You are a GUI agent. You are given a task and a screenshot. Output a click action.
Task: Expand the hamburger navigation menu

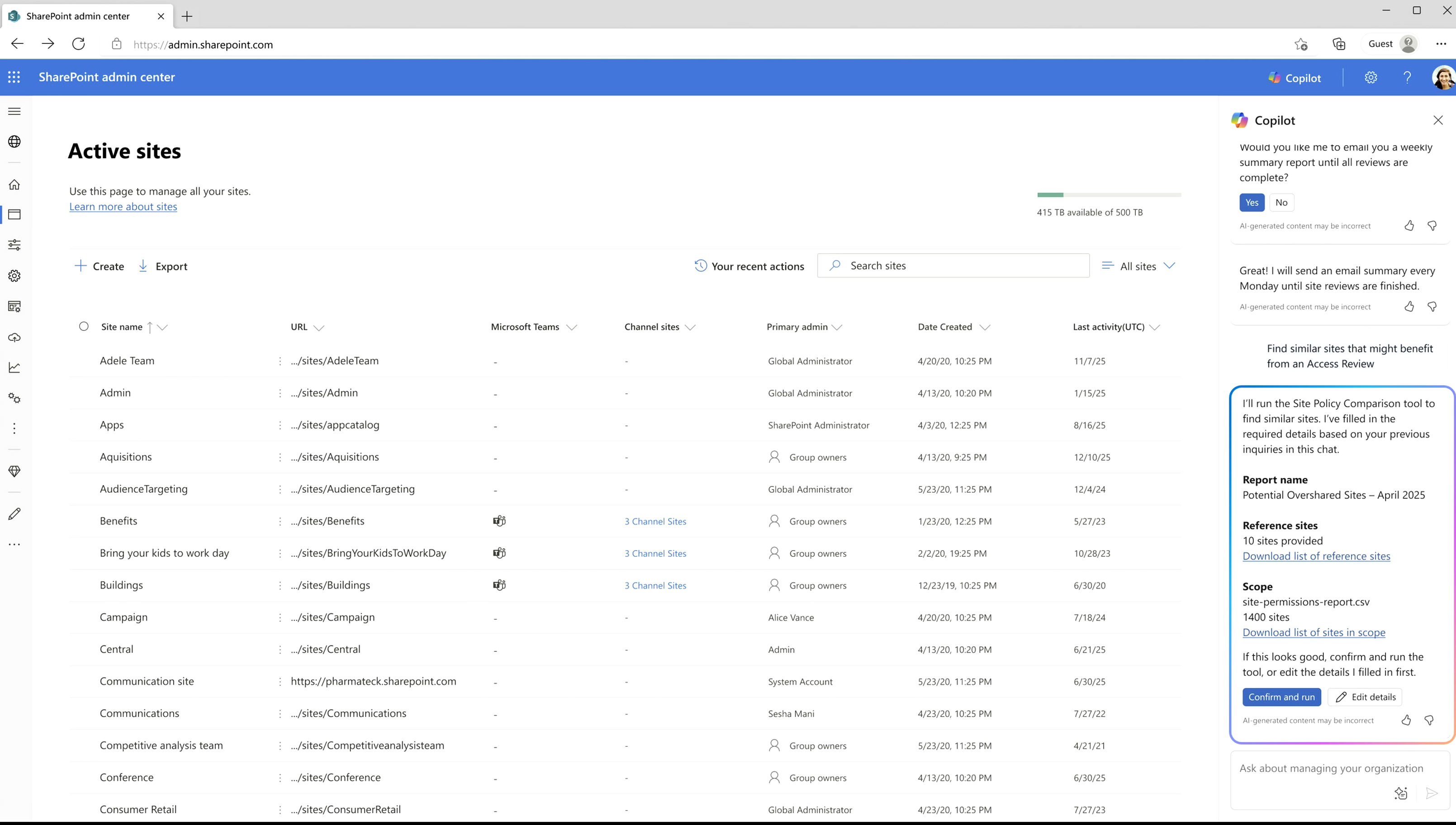15,111
